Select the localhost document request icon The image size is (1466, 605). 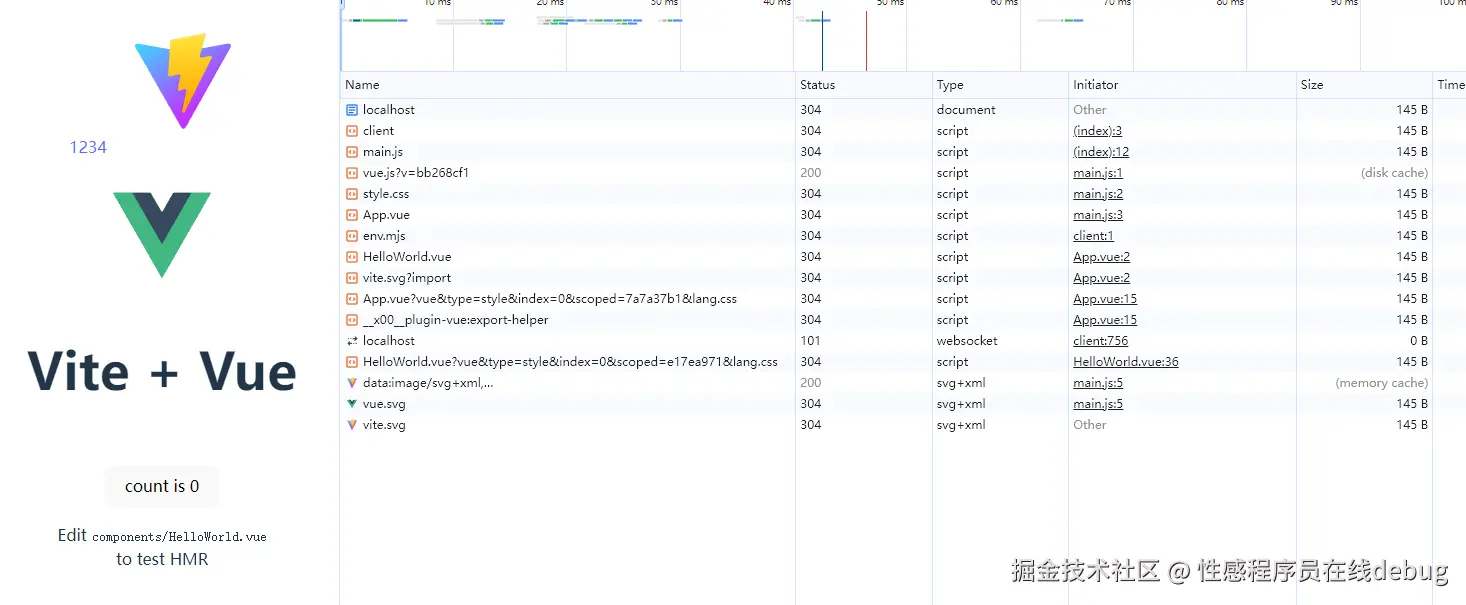coord(352,110)
